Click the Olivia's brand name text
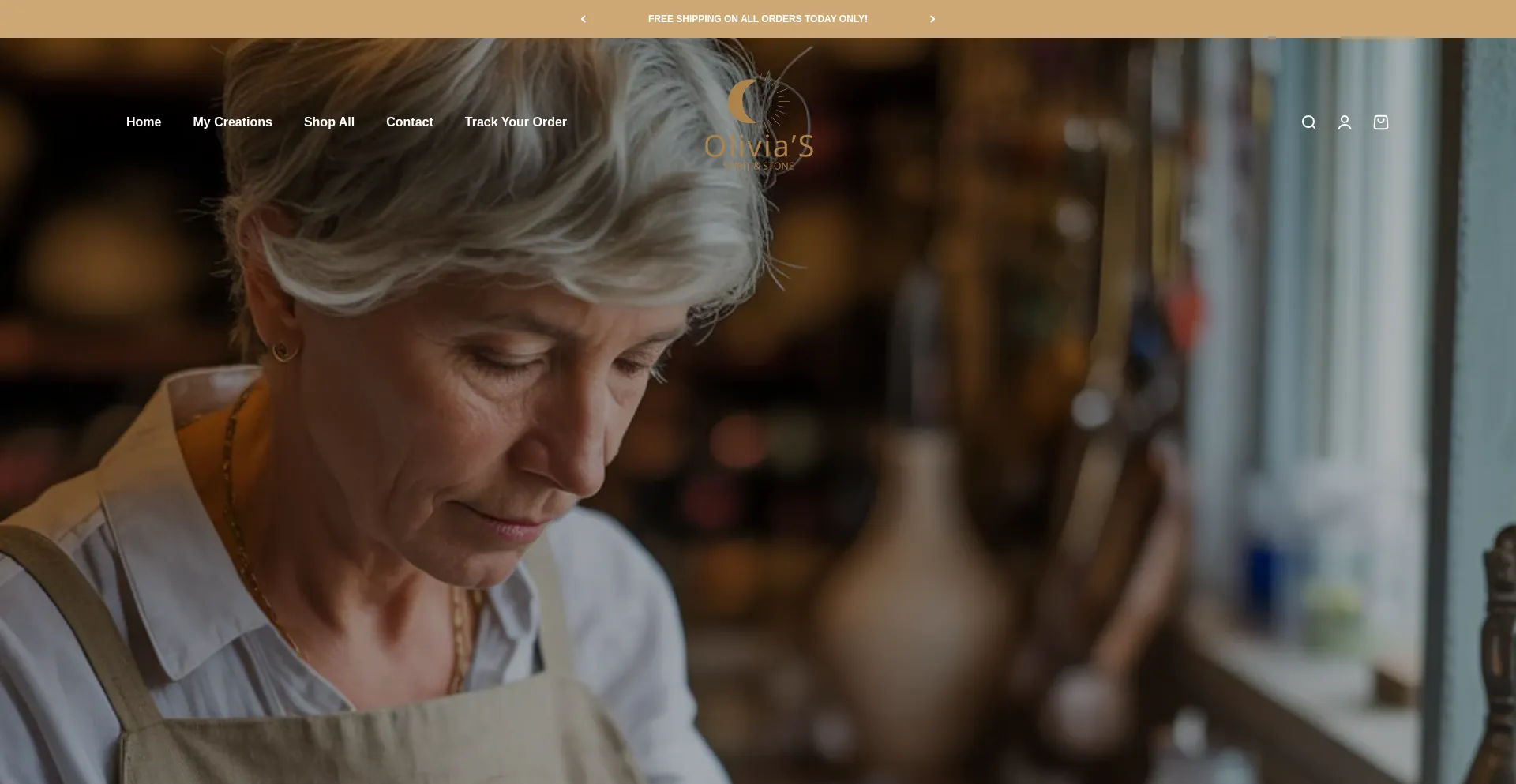 (759, 146)
